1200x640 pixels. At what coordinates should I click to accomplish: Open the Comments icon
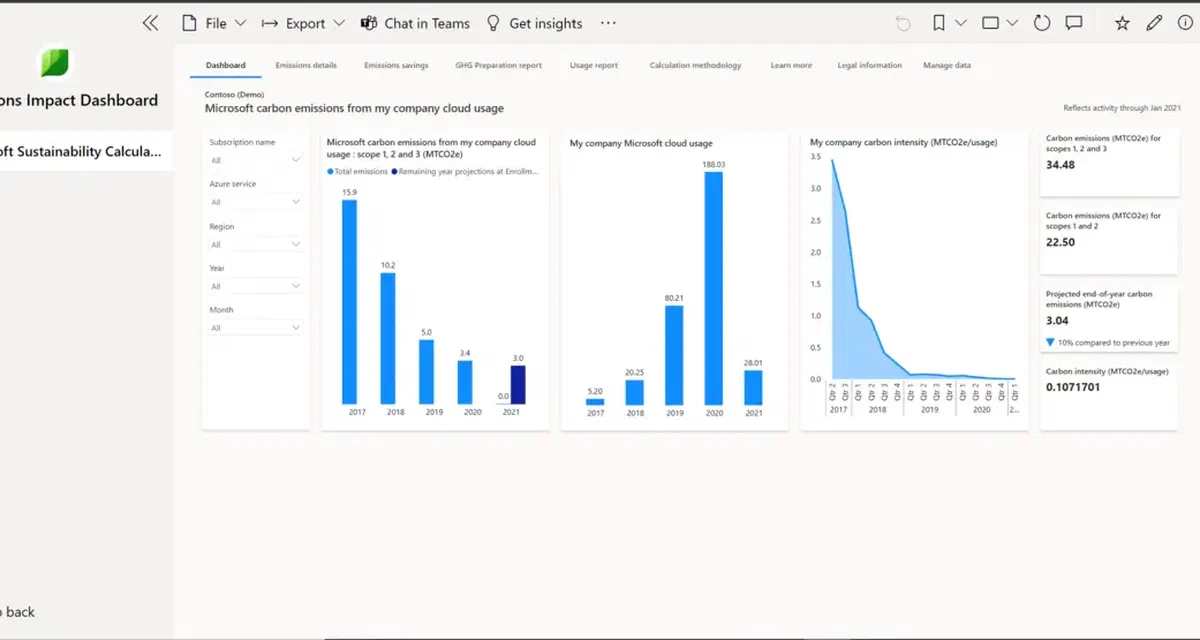click(x=1074, y=22)
